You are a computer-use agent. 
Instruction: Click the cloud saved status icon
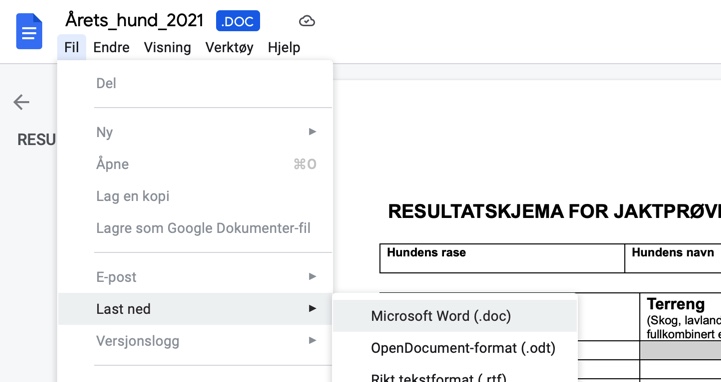(x=307, y=21)
